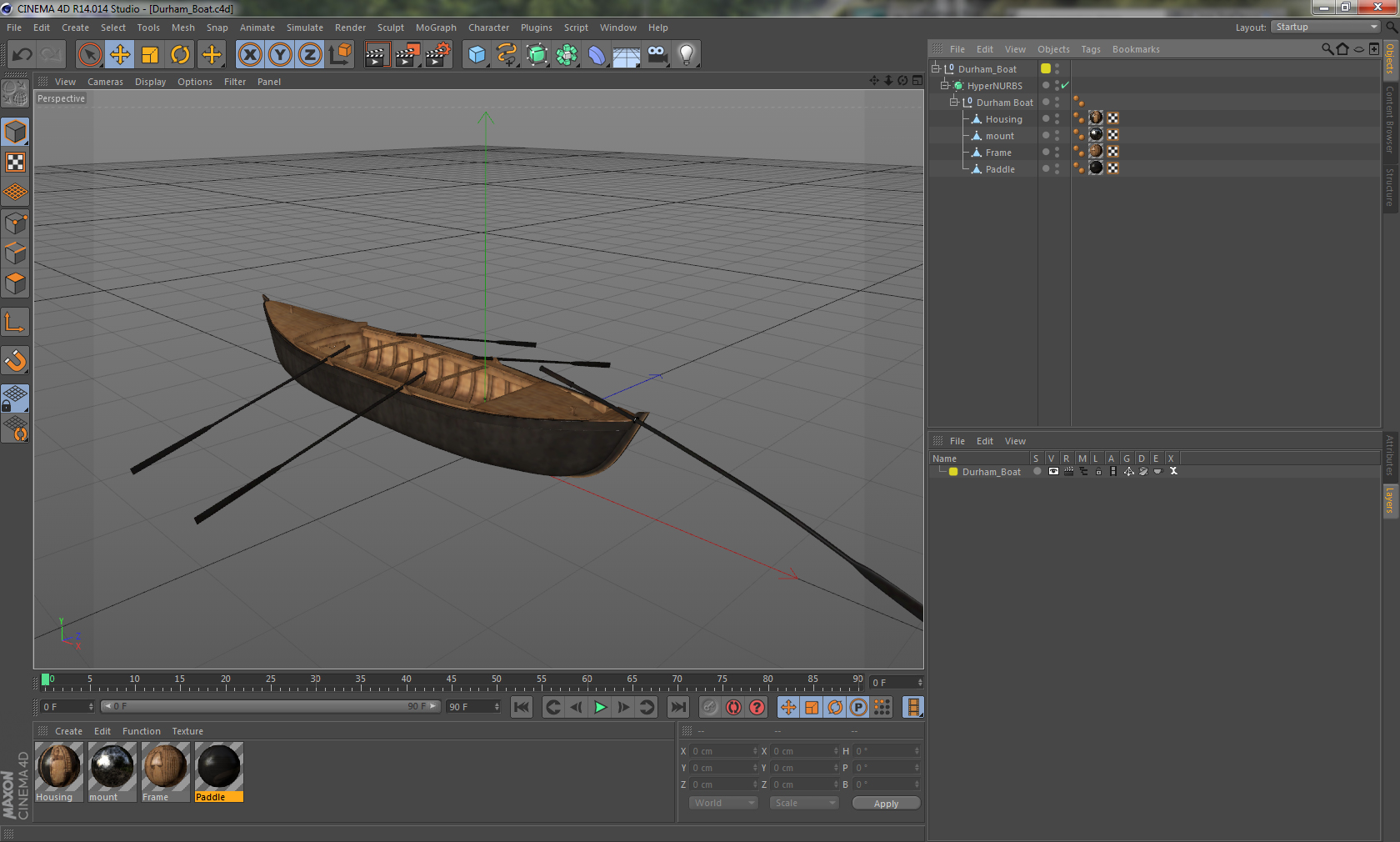This screenshot has height=842, width=1400.
Task: Click the Make Editable icon in left toolbar
Action: coord(16,93)
